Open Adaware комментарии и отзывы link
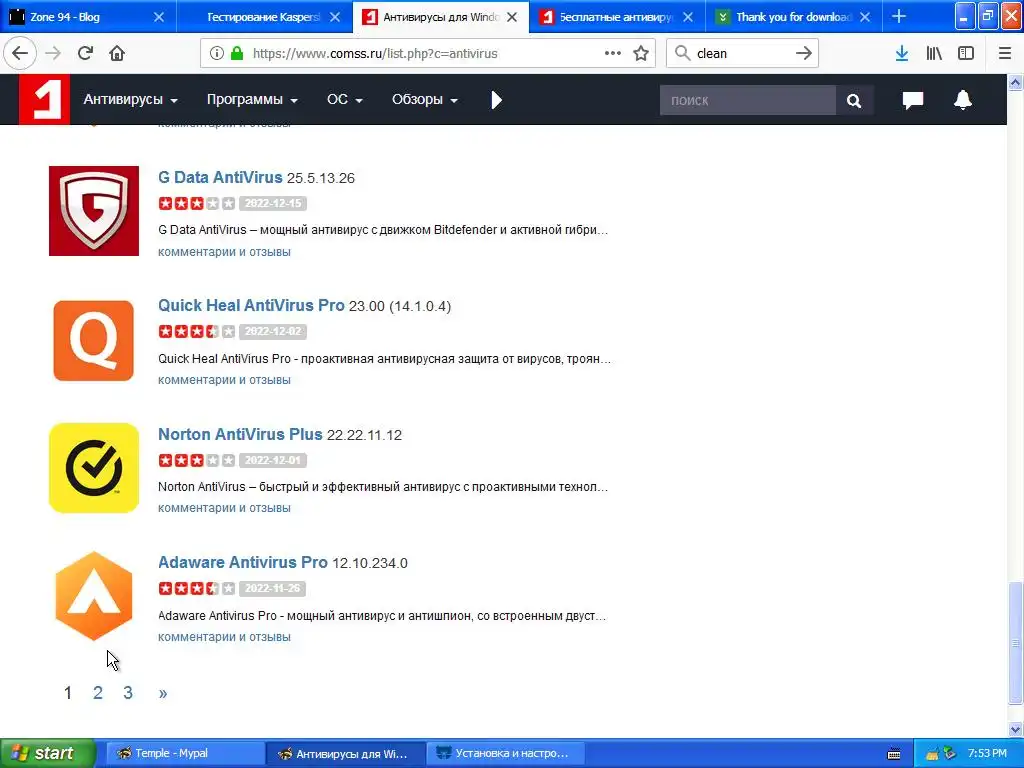Viewport: 1024px width, 768px height. [224, 637]
